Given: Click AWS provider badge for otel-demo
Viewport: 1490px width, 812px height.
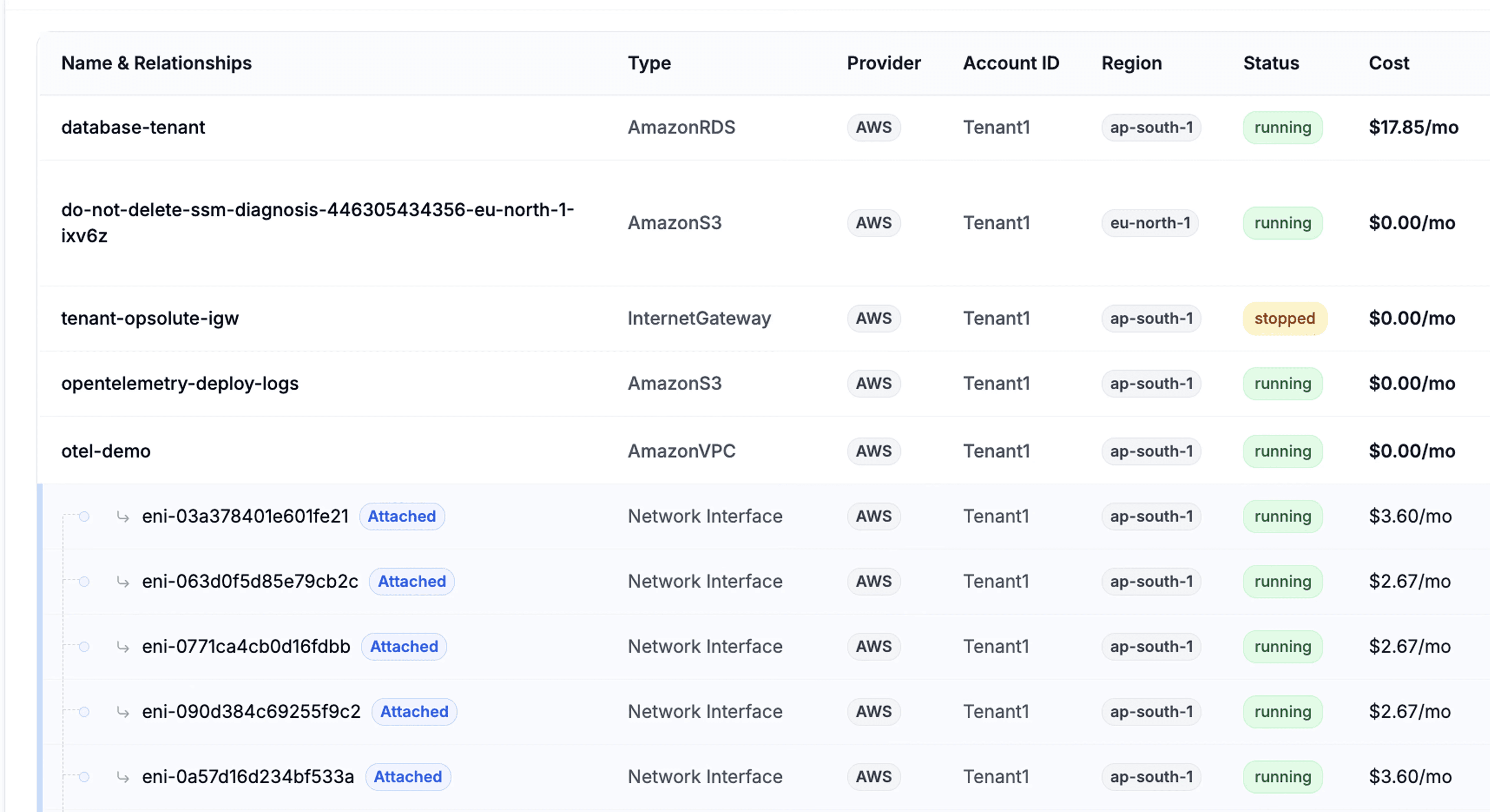Looking at the screenshot, I should coord(873,451).
